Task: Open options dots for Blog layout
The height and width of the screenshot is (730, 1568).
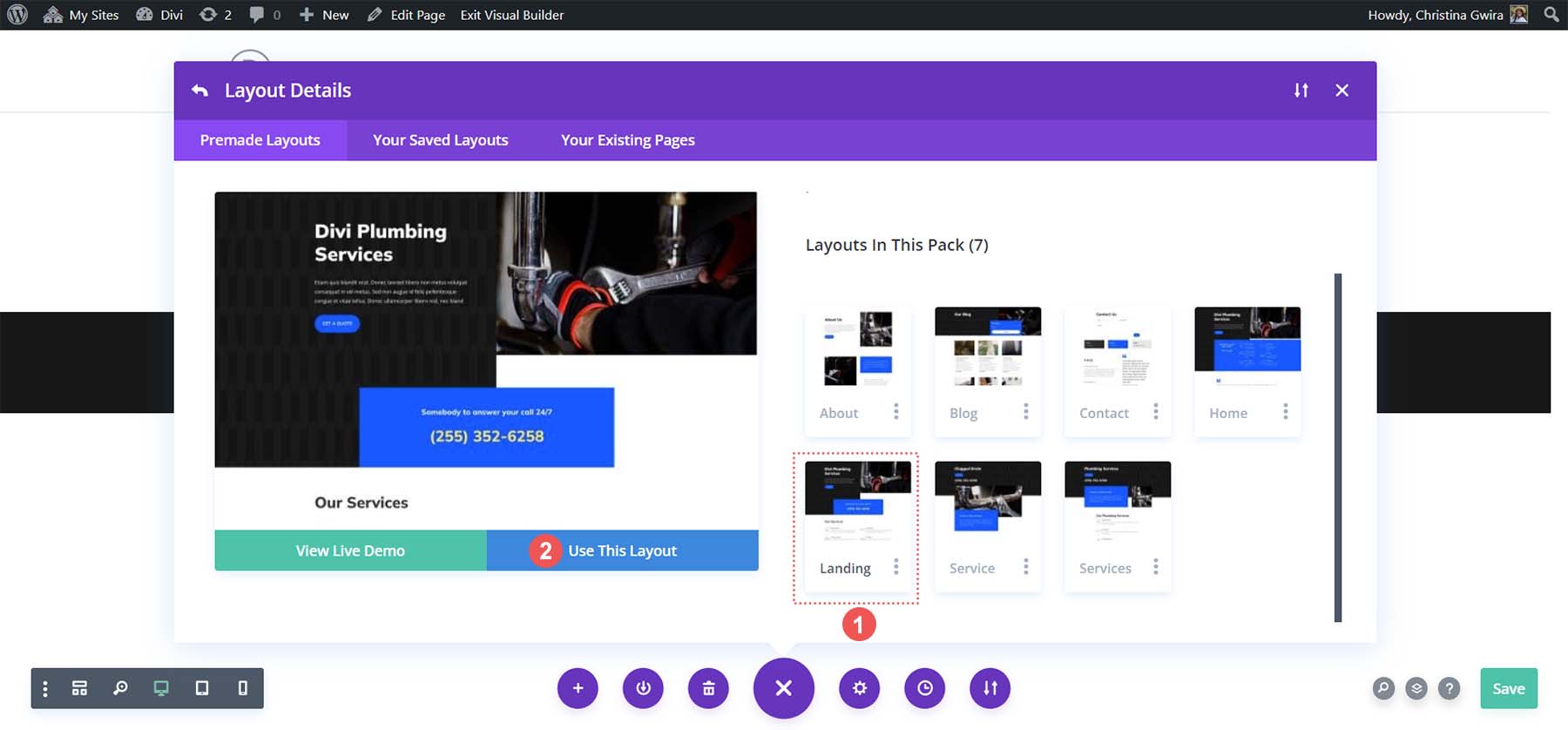Action: [1025, 412]
